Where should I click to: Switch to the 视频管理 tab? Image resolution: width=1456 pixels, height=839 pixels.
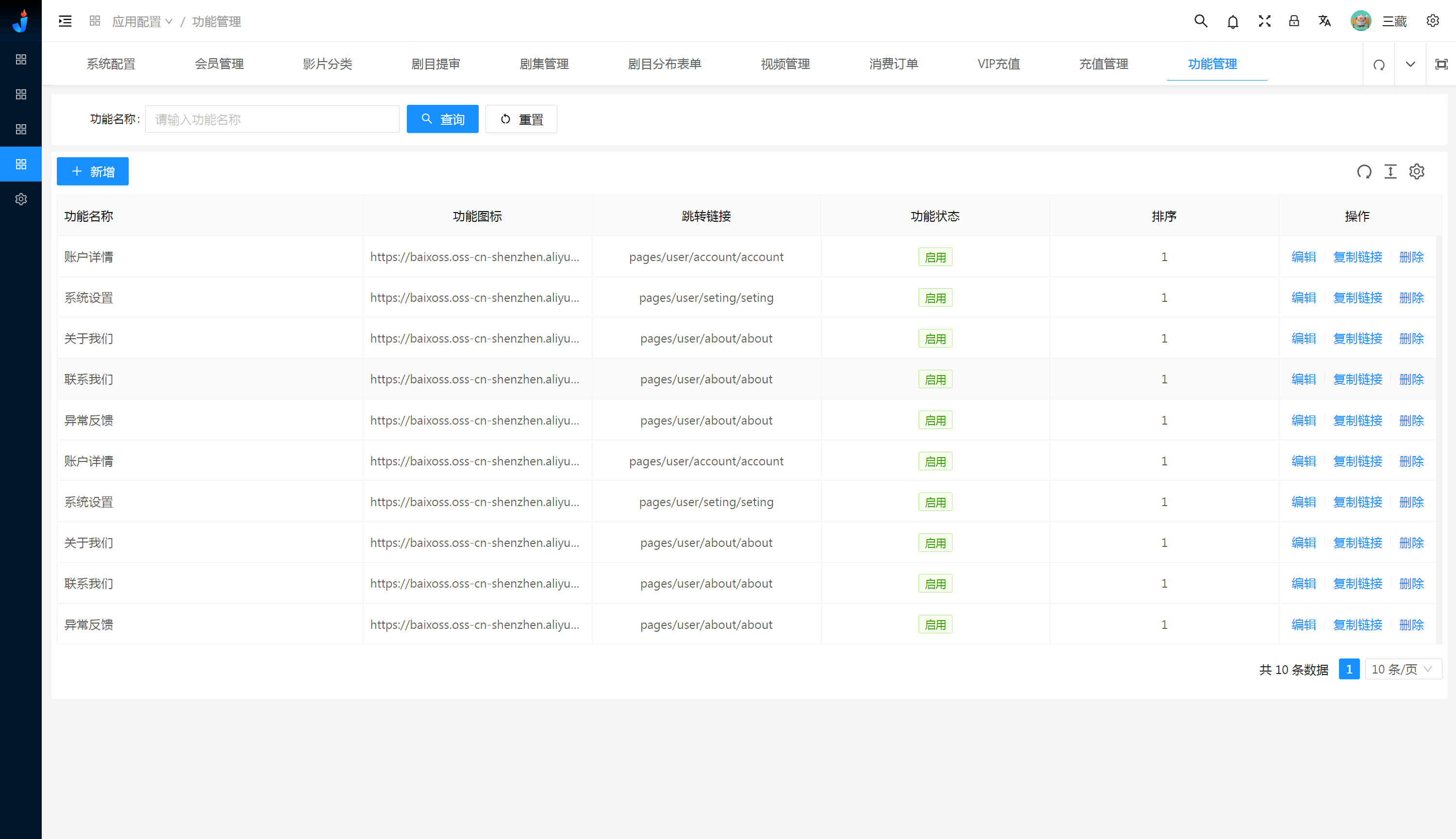coord(785,64)
